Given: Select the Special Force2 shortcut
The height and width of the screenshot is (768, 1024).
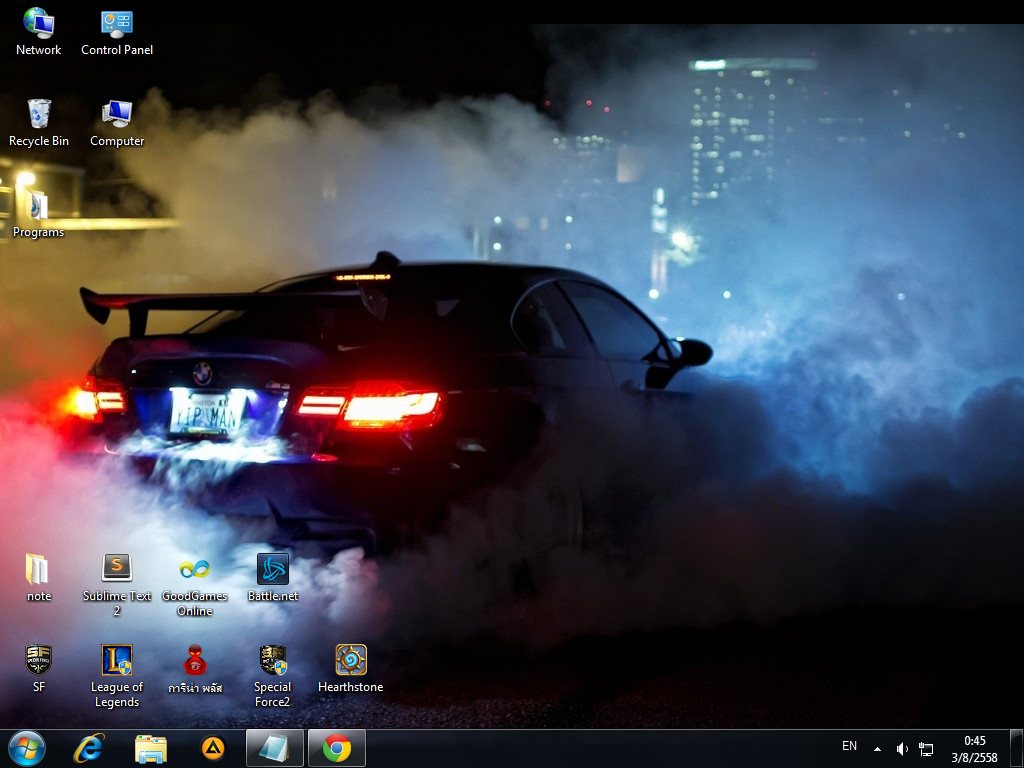Looking at the screenshot, I should [273, 676].
